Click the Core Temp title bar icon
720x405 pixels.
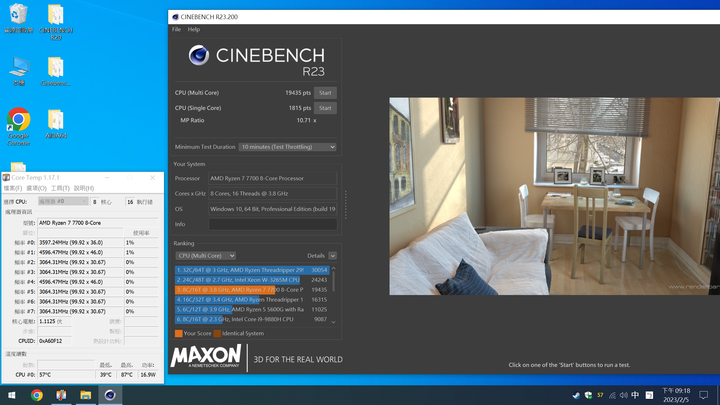[x=6, y=178]
